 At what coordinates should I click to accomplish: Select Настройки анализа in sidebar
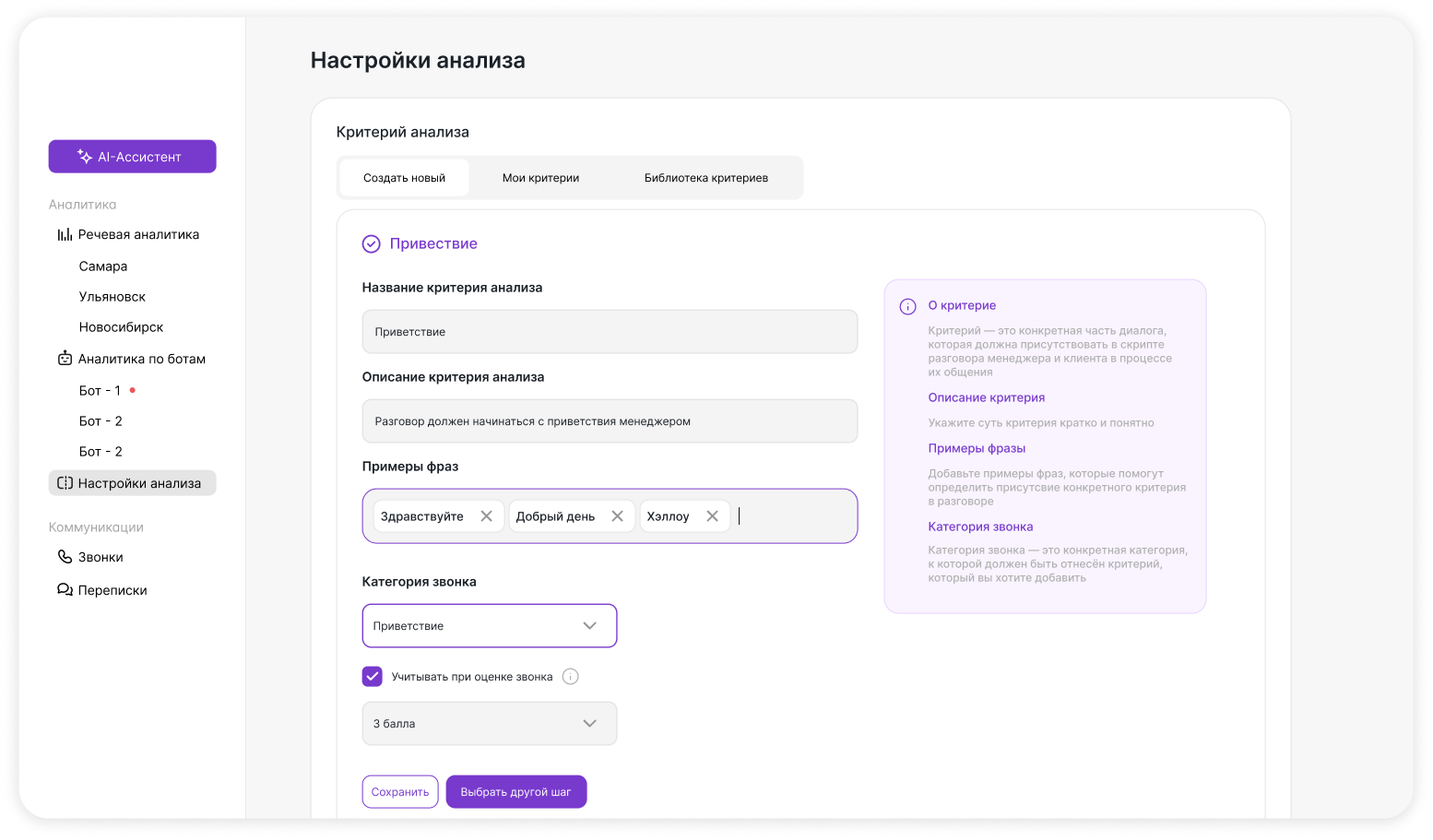132,483
